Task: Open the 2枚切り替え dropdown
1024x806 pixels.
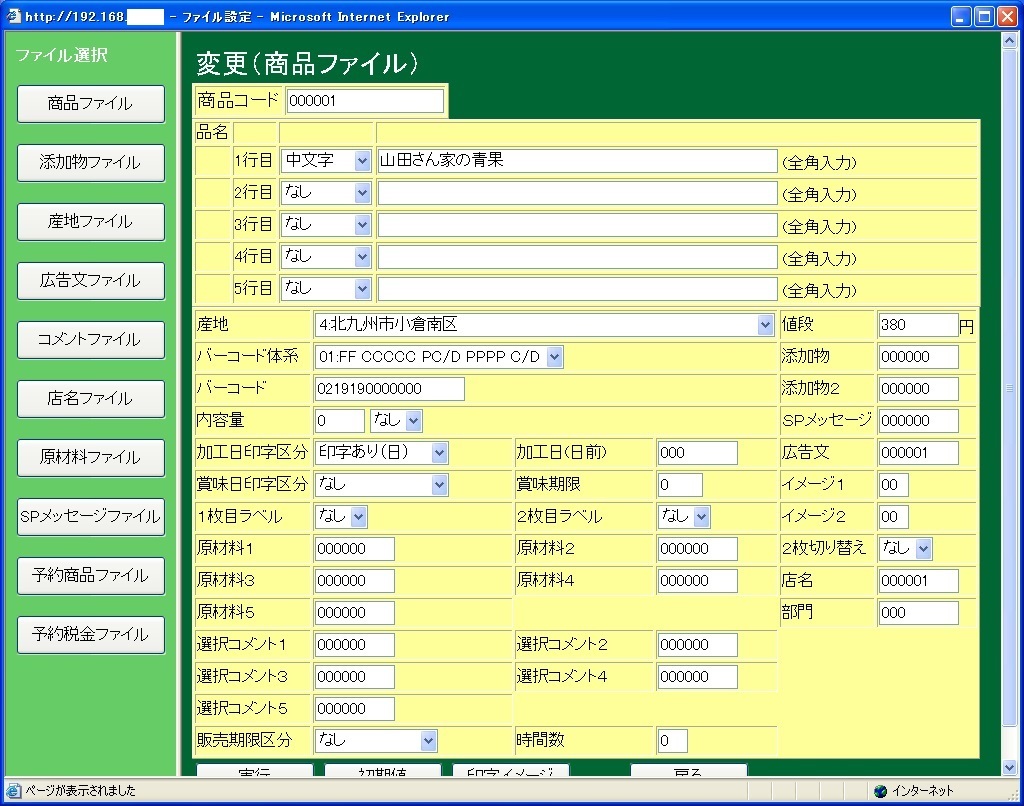Action: (906, 549)
